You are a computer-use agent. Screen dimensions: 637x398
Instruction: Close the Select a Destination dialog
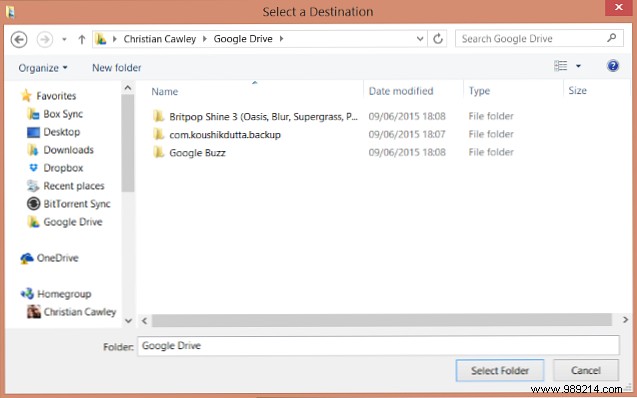pos(618,8)
